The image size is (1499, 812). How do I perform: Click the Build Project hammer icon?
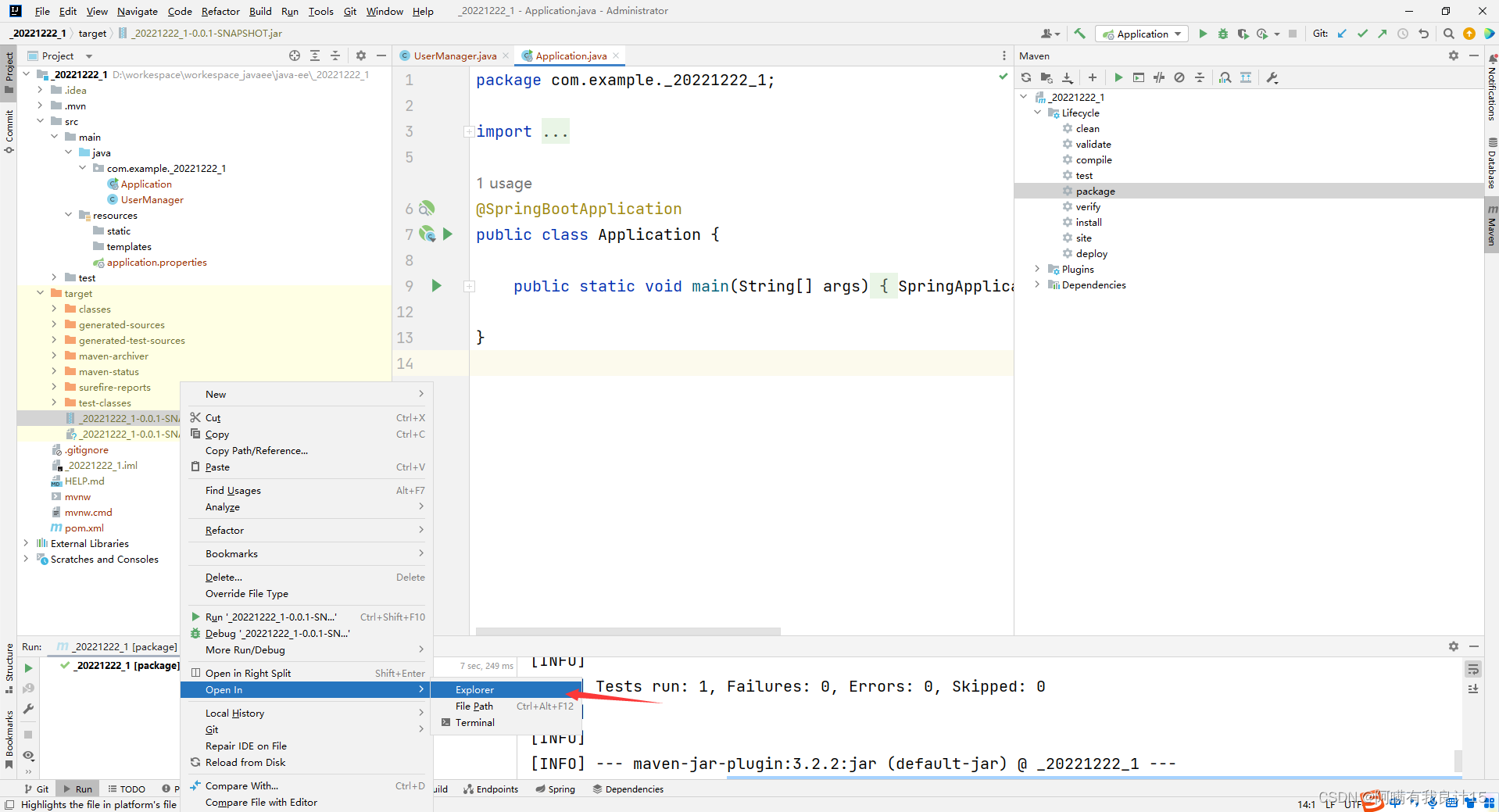pos(1080,34)
